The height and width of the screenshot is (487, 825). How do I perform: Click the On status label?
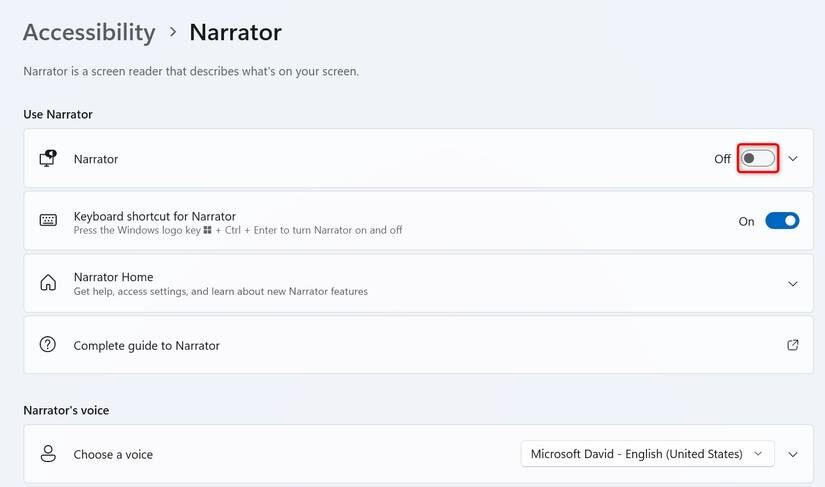(x=746, y=221)
